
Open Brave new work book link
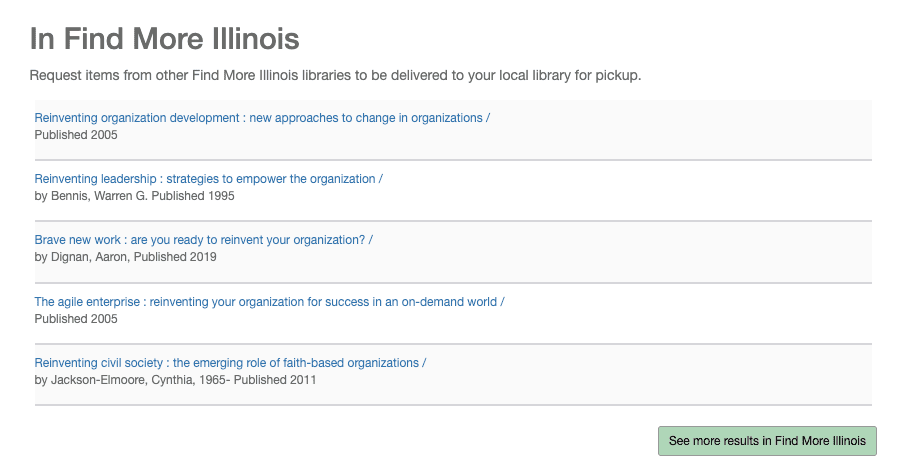pos(203,240)
